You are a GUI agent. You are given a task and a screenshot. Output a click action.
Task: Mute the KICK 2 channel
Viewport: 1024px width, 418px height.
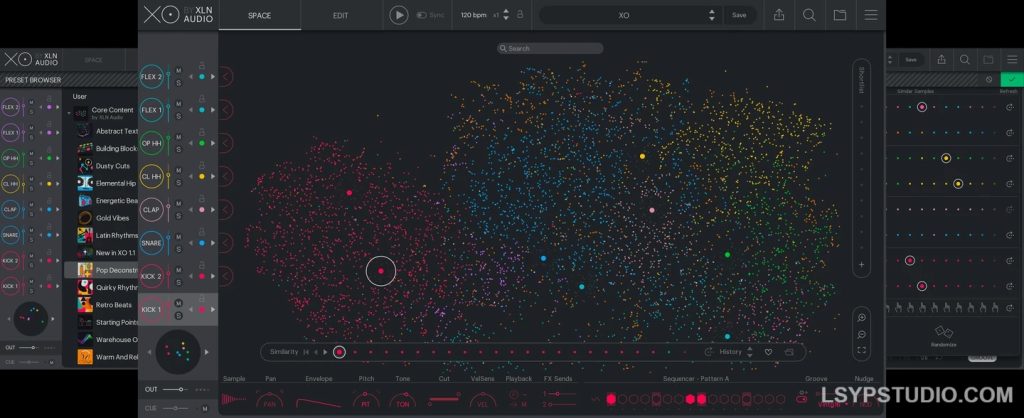tap(178, 270)
